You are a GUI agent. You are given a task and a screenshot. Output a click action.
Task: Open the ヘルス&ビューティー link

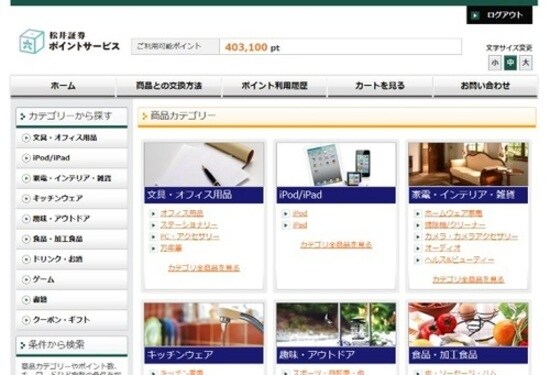coord(459,260)
